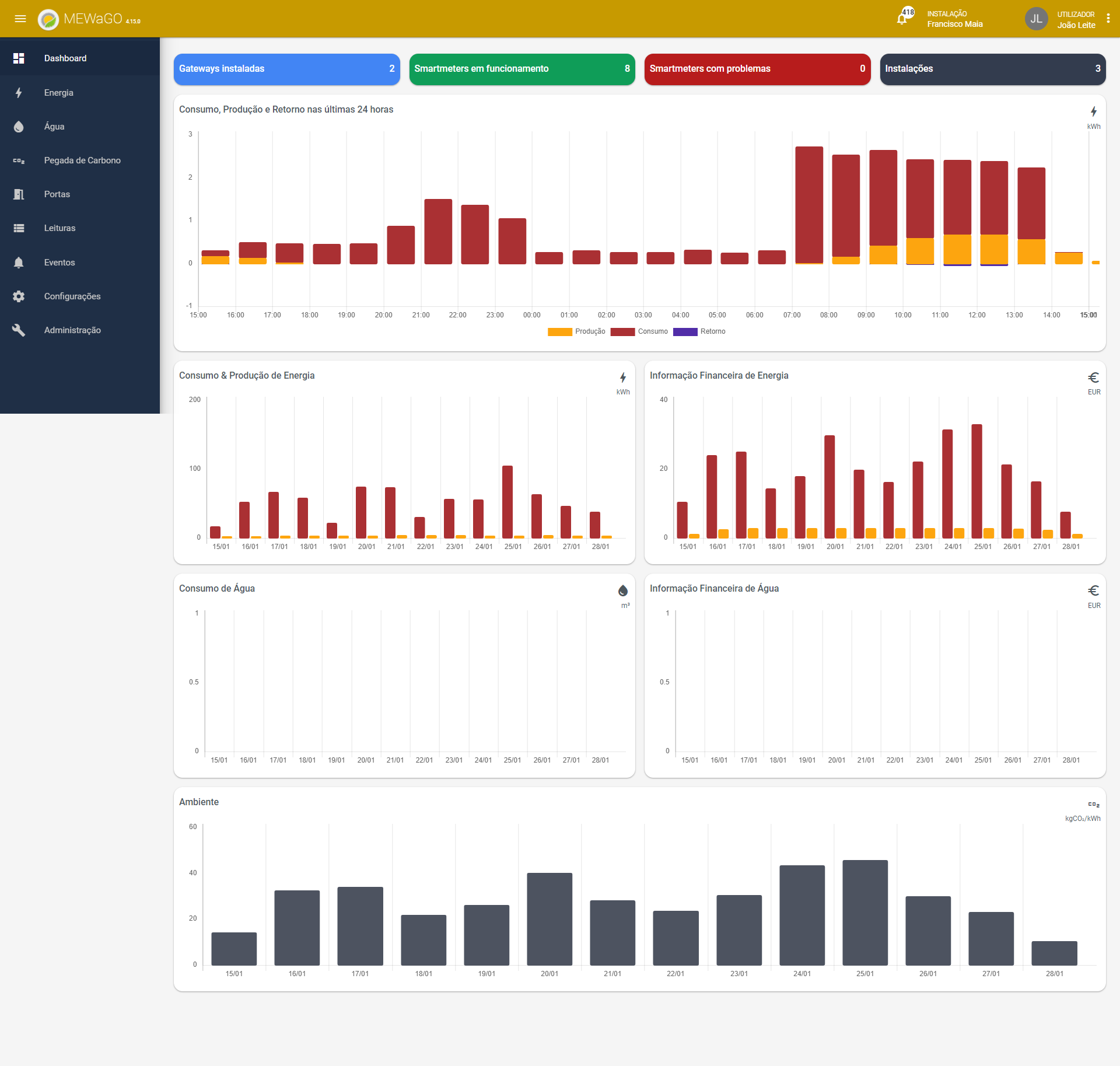Go to the Água section
This screenshot has height=1066, width=1120.
click(x=80, y=127)
